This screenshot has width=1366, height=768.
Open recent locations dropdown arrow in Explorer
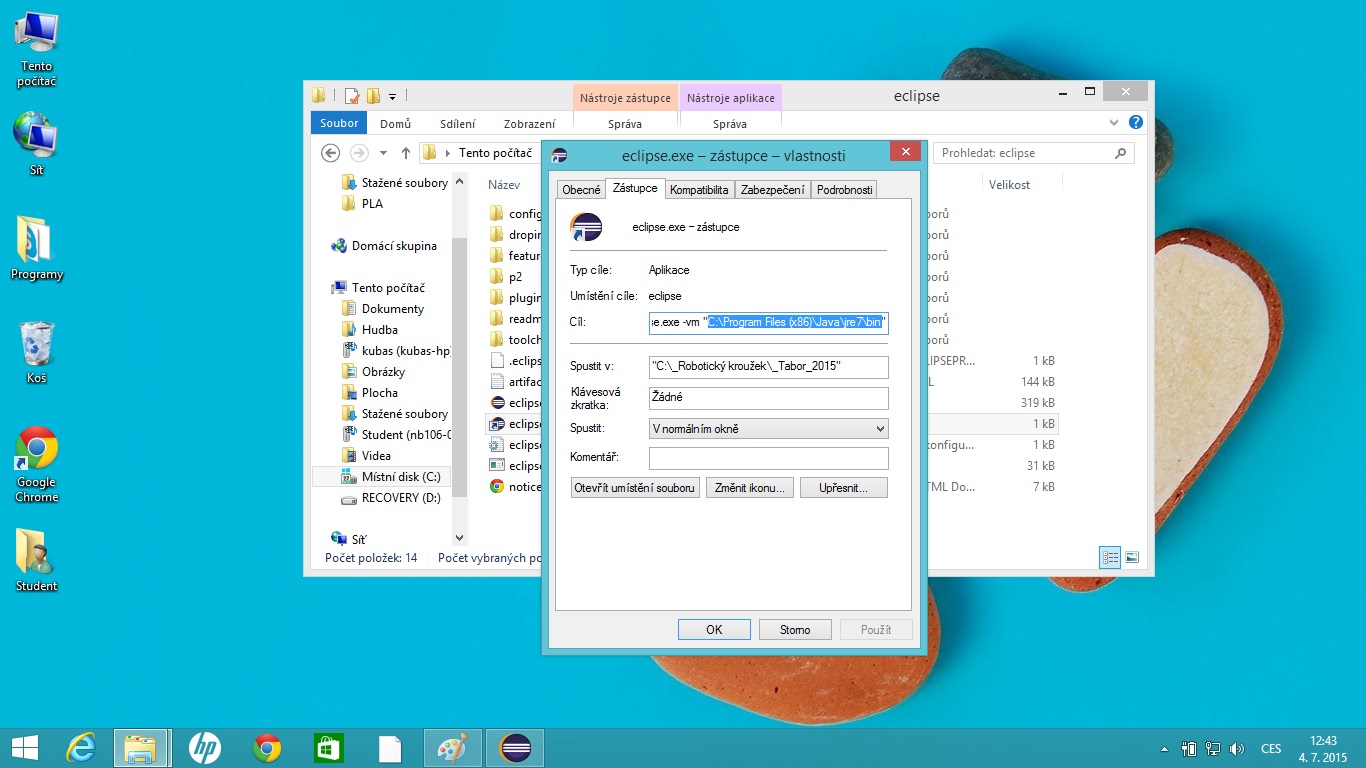click(x=383, y=153)
